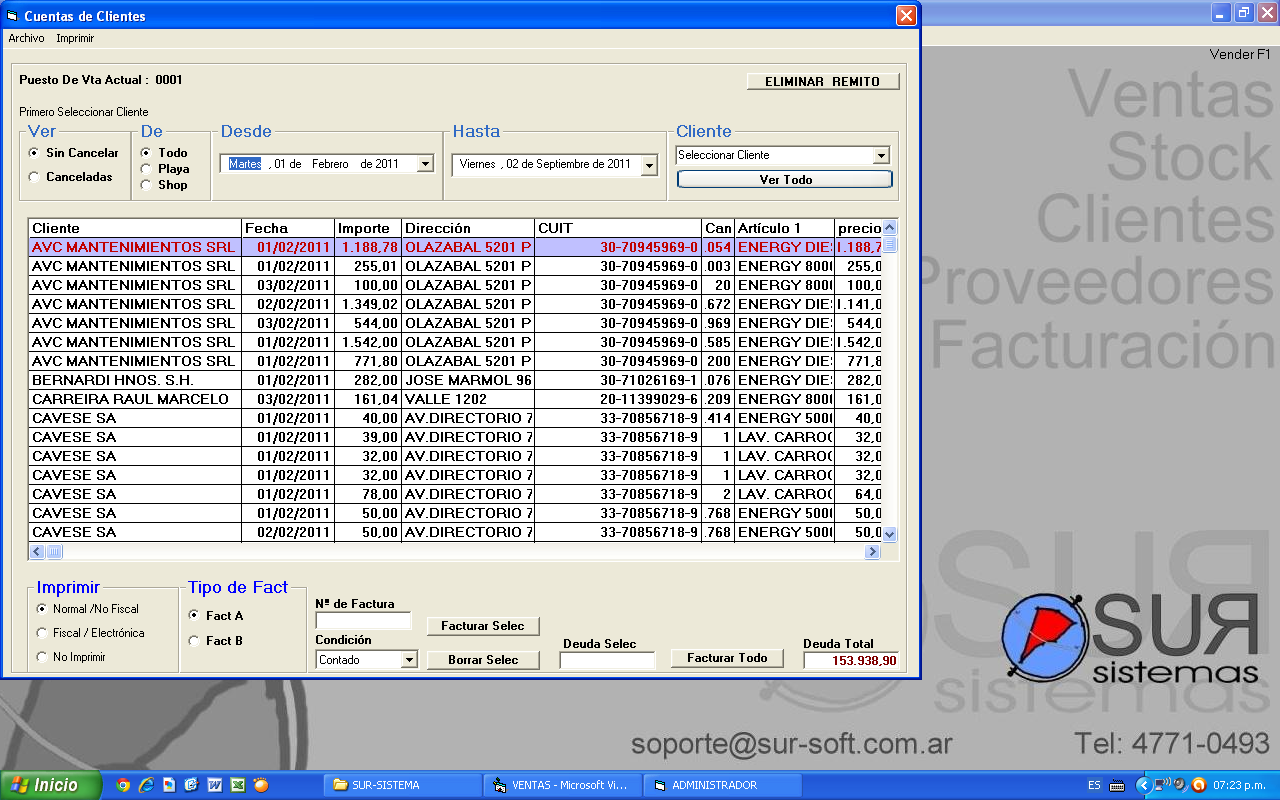Select the BERNARDI HNOS. S.H. row
Image resolution: width=1280 pixels, height=800 pixels.
[x=456, y=380]
